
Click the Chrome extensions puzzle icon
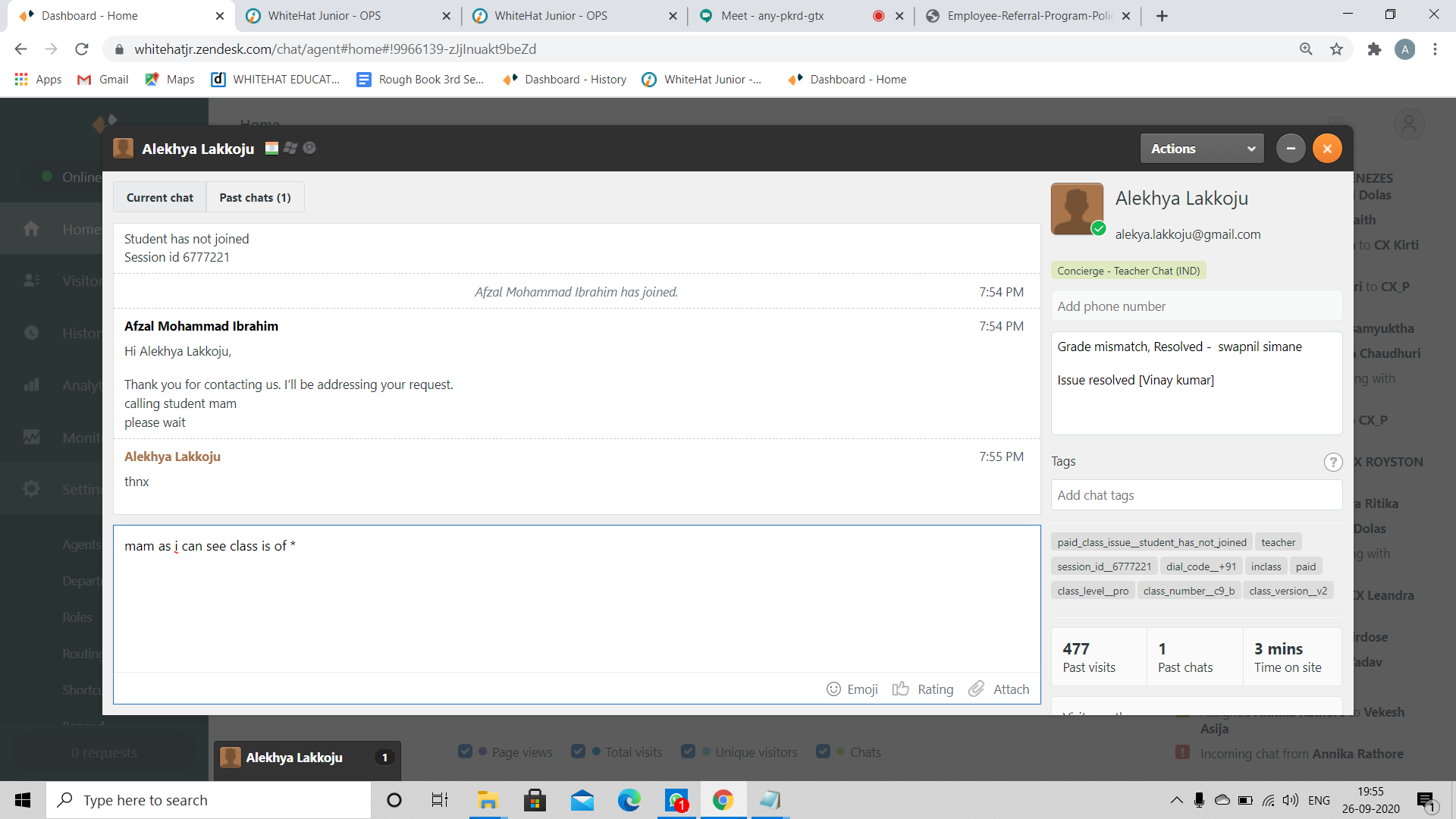pyautogui.click(x=1374, y=49)
